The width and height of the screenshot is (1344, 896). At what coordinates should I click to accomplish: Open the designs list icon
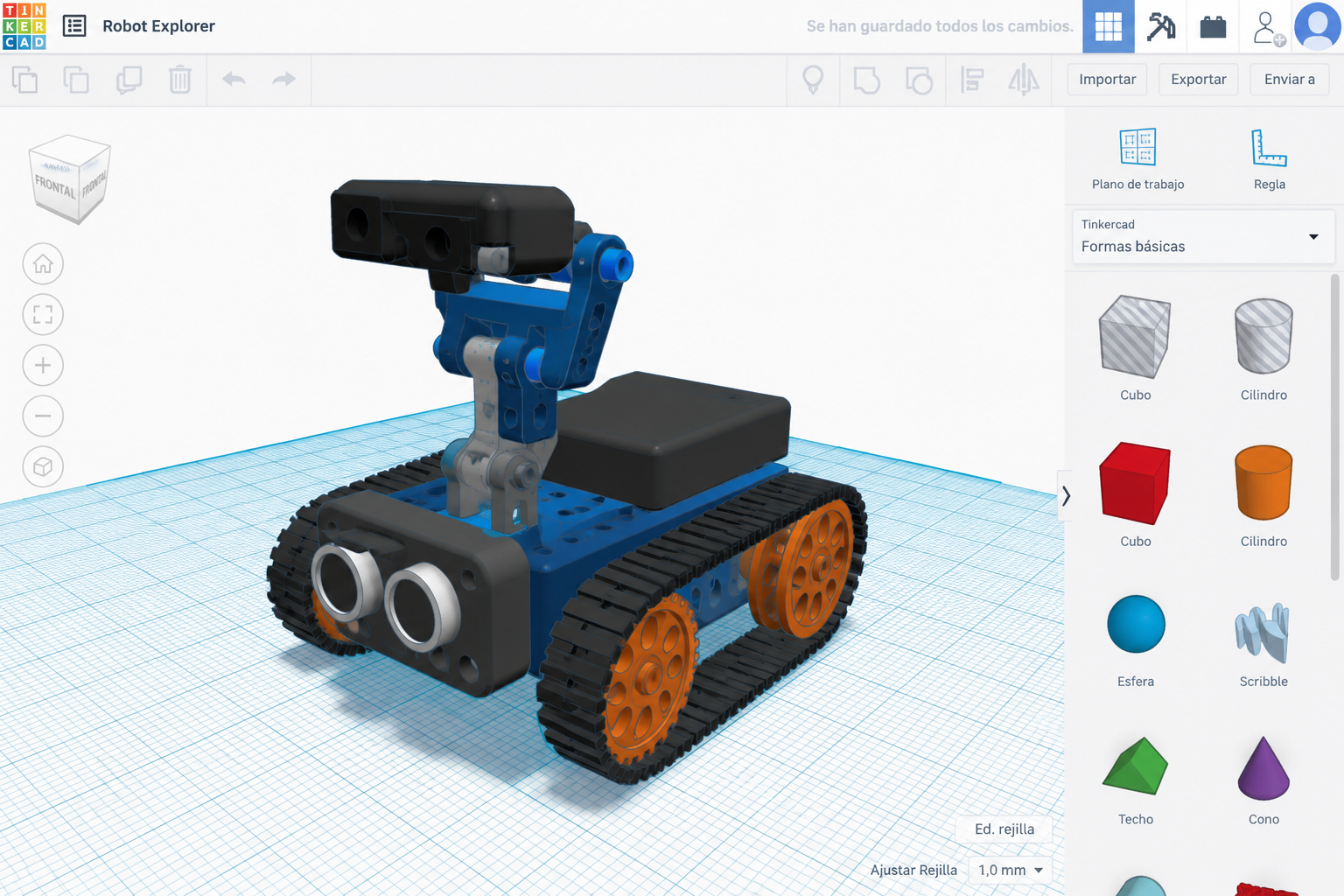click(x=74, y=26)
